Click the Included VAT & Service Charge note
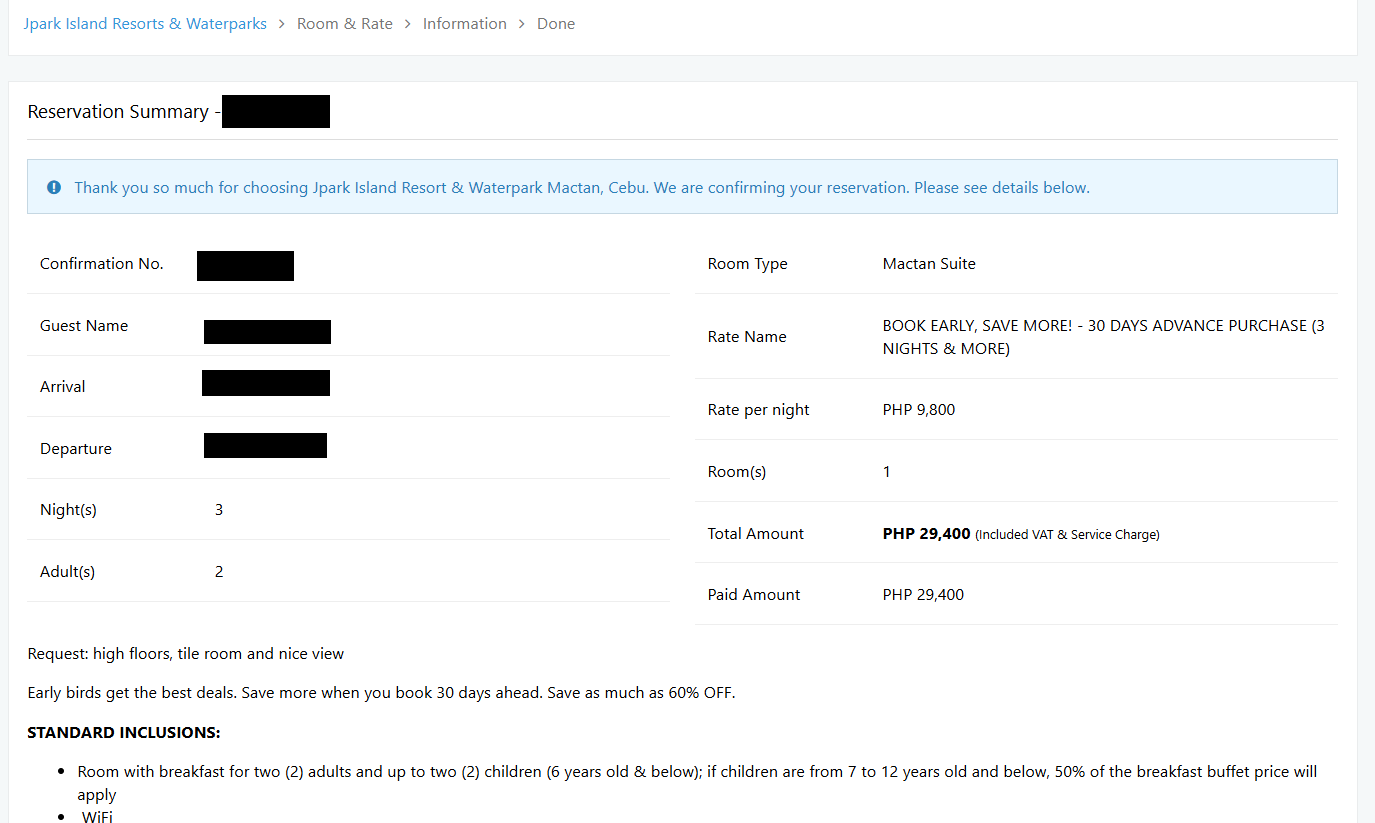1375x823 pixels. pyautogui.click(x=1067, y=535)
